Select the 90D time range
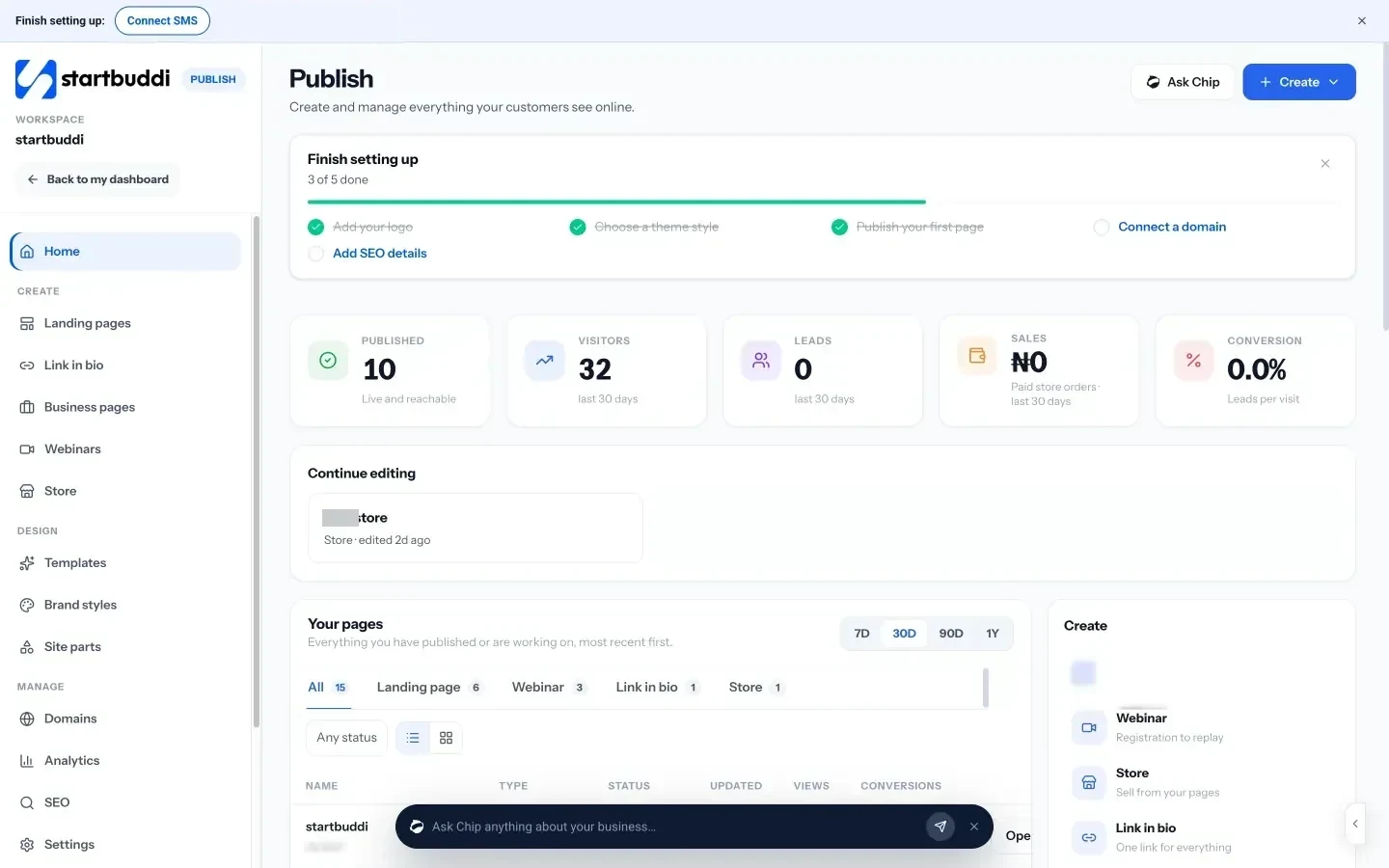Viewport: 1389px width, 868px height. point(951,634)
